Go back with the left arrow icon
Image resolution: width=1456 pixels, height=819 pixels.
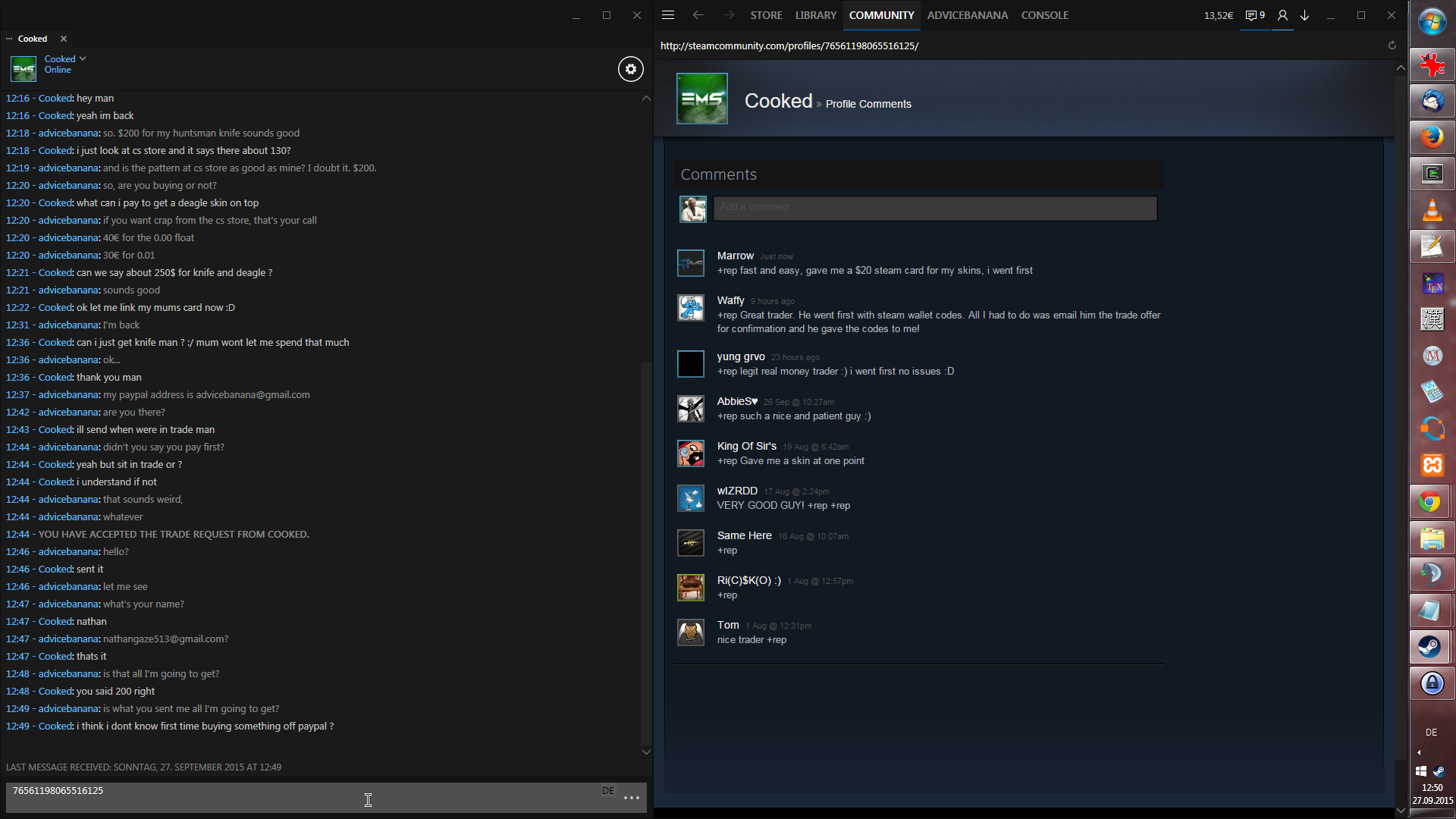coord(698,15)
